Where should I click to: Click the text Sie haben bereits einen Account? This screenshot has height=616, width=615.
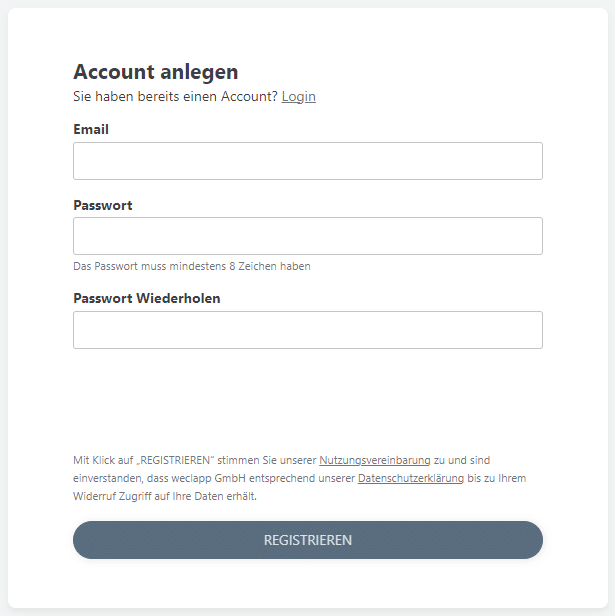(175, 97)
